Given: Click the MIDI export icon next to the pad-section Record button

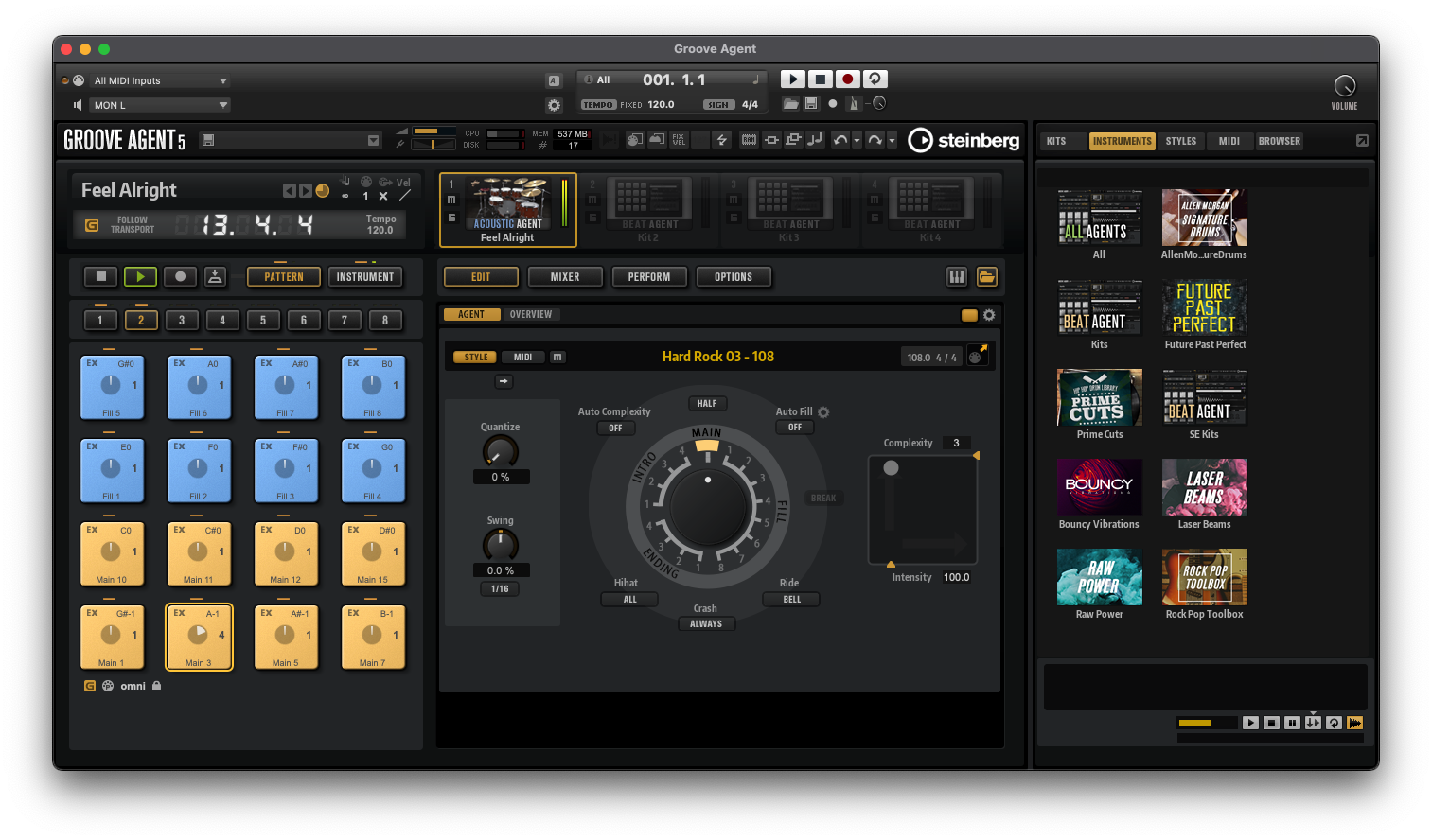Looking at the screenshot, I should point(215,276).
